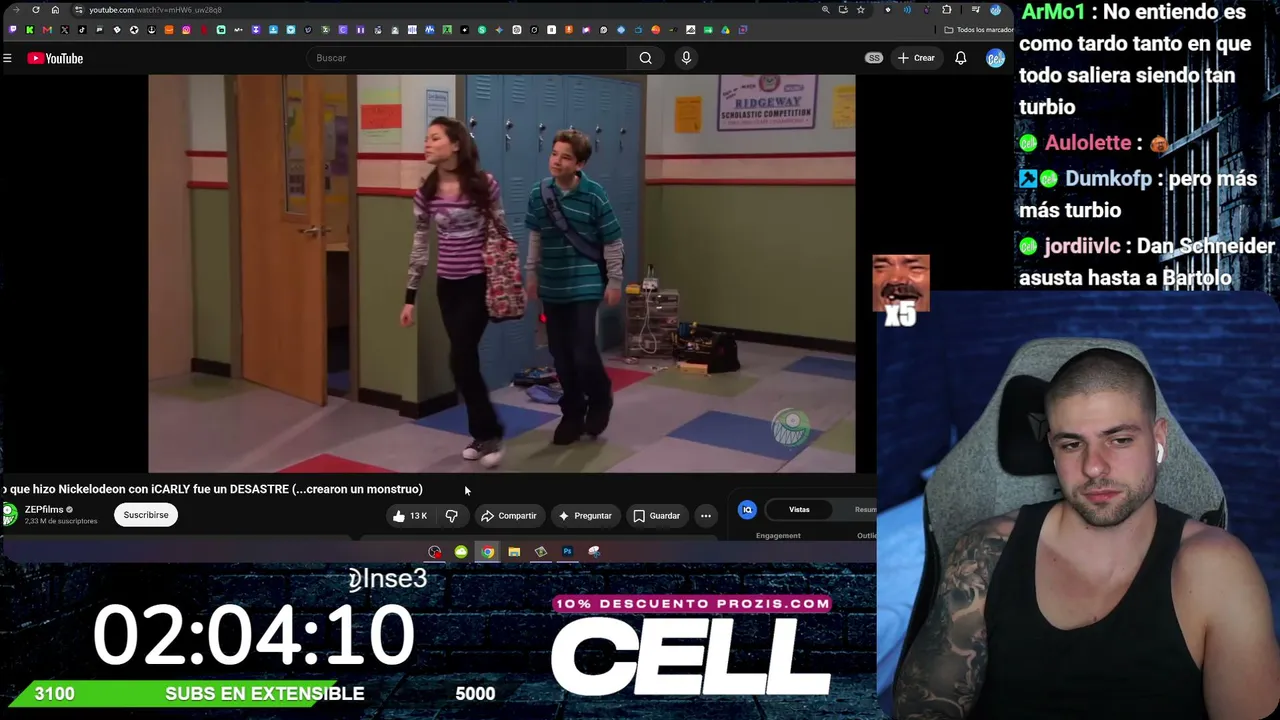Open File Explorer from the taskbar
1280x720 pixels.
point(514,552)
